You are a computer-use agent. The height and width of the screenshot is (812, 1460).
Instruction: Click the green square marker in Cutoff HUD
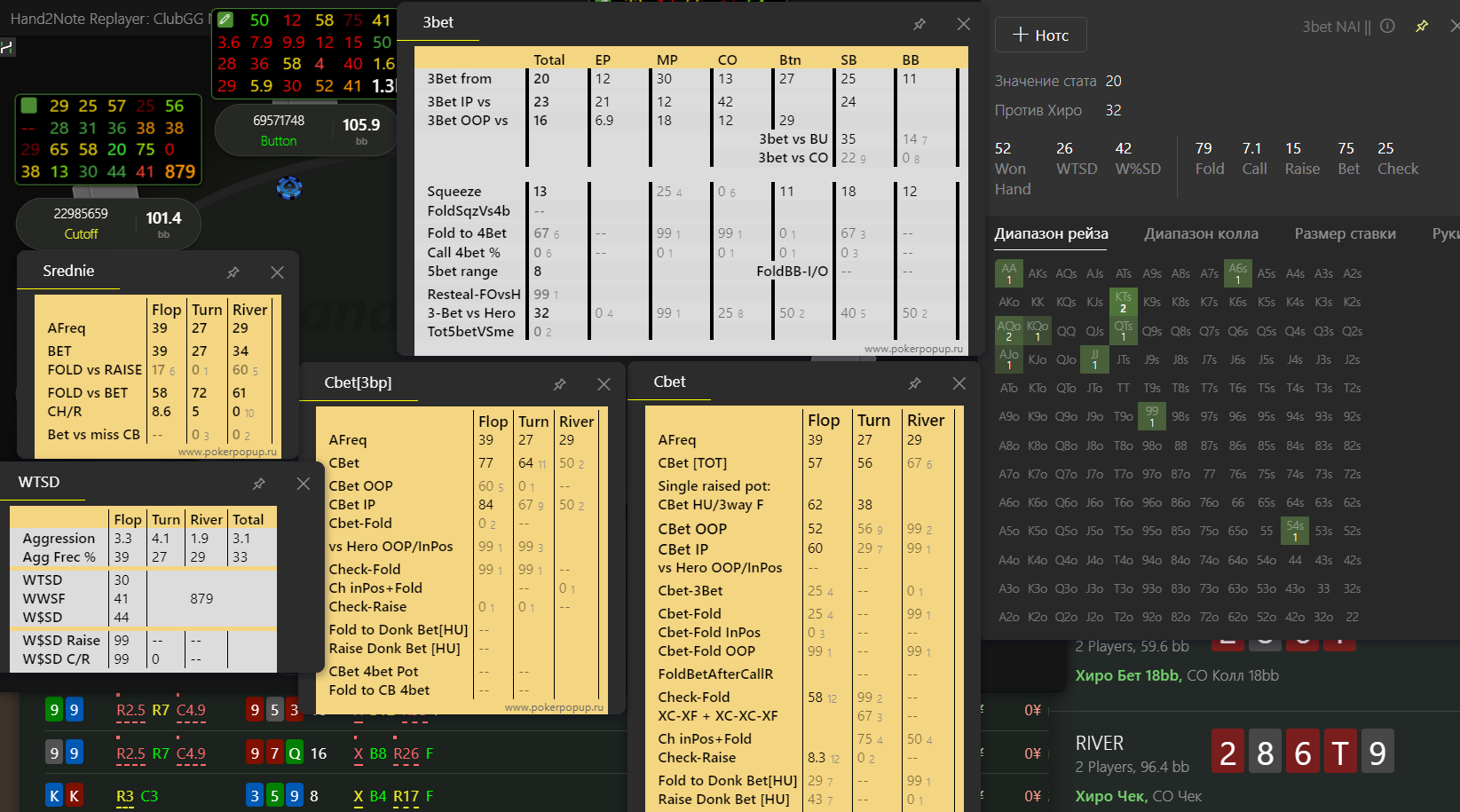(29, 106)
